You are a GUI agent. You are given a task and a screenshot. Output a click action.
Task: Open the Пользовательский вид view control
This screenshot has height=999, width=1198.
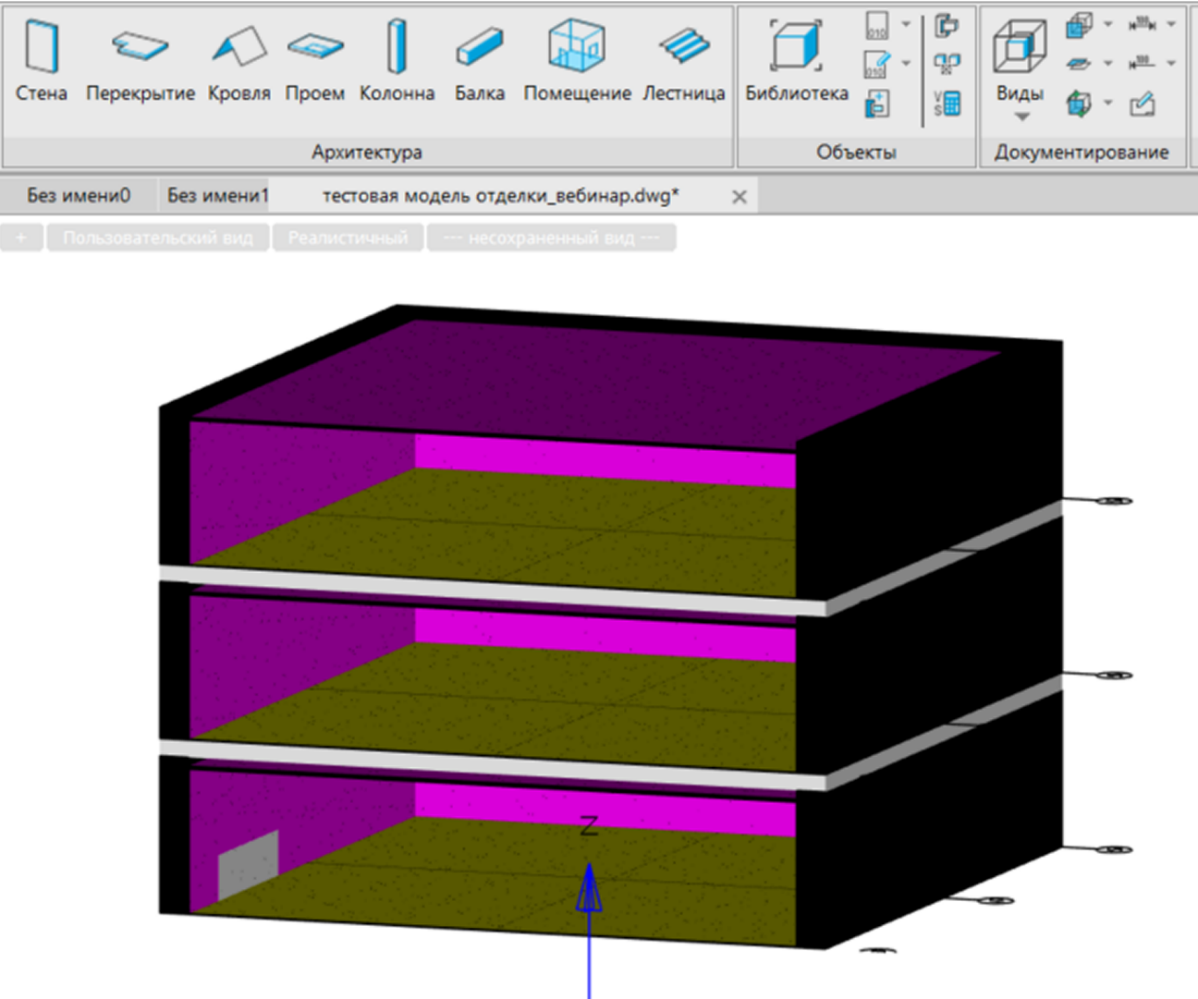pos(158,238)
